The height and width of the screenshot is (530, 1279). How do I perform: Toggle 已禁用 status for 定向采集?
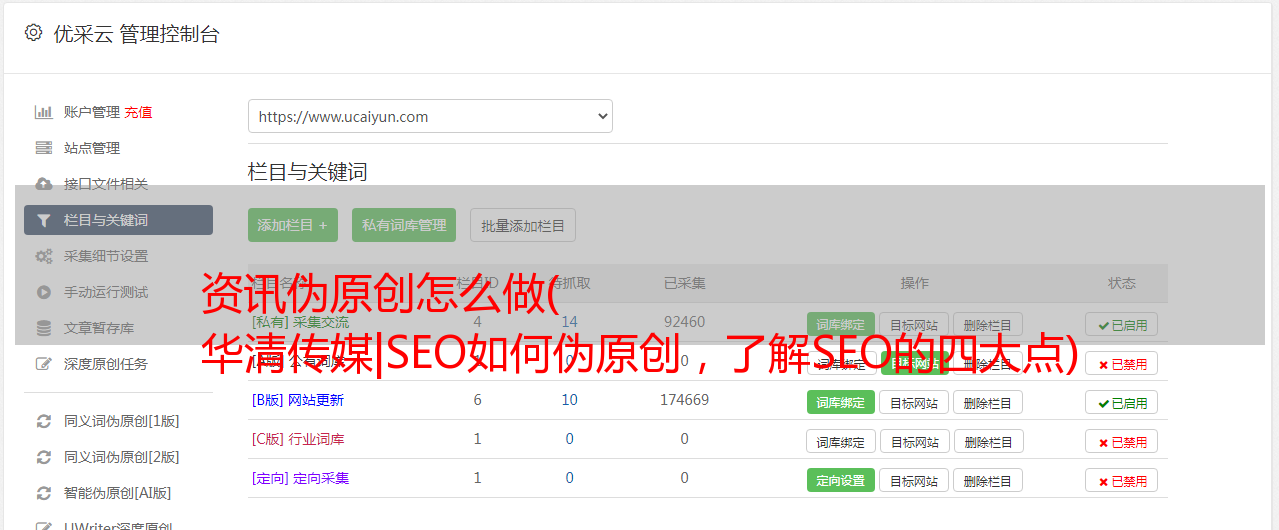click(1121, 480)
